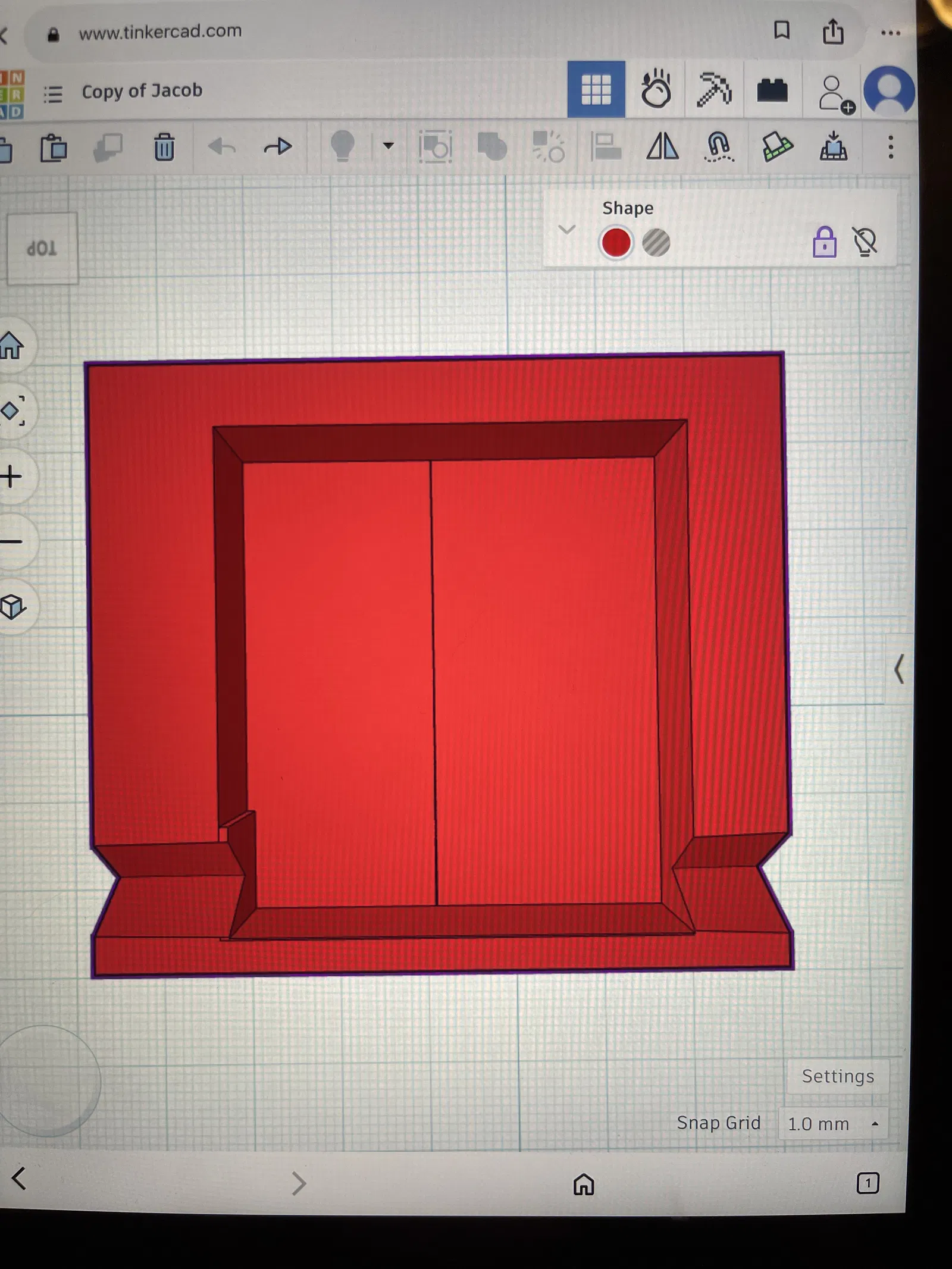Expand the shapes sidebar arrow on the right
952x1269 pixels.
coord(899,669)
